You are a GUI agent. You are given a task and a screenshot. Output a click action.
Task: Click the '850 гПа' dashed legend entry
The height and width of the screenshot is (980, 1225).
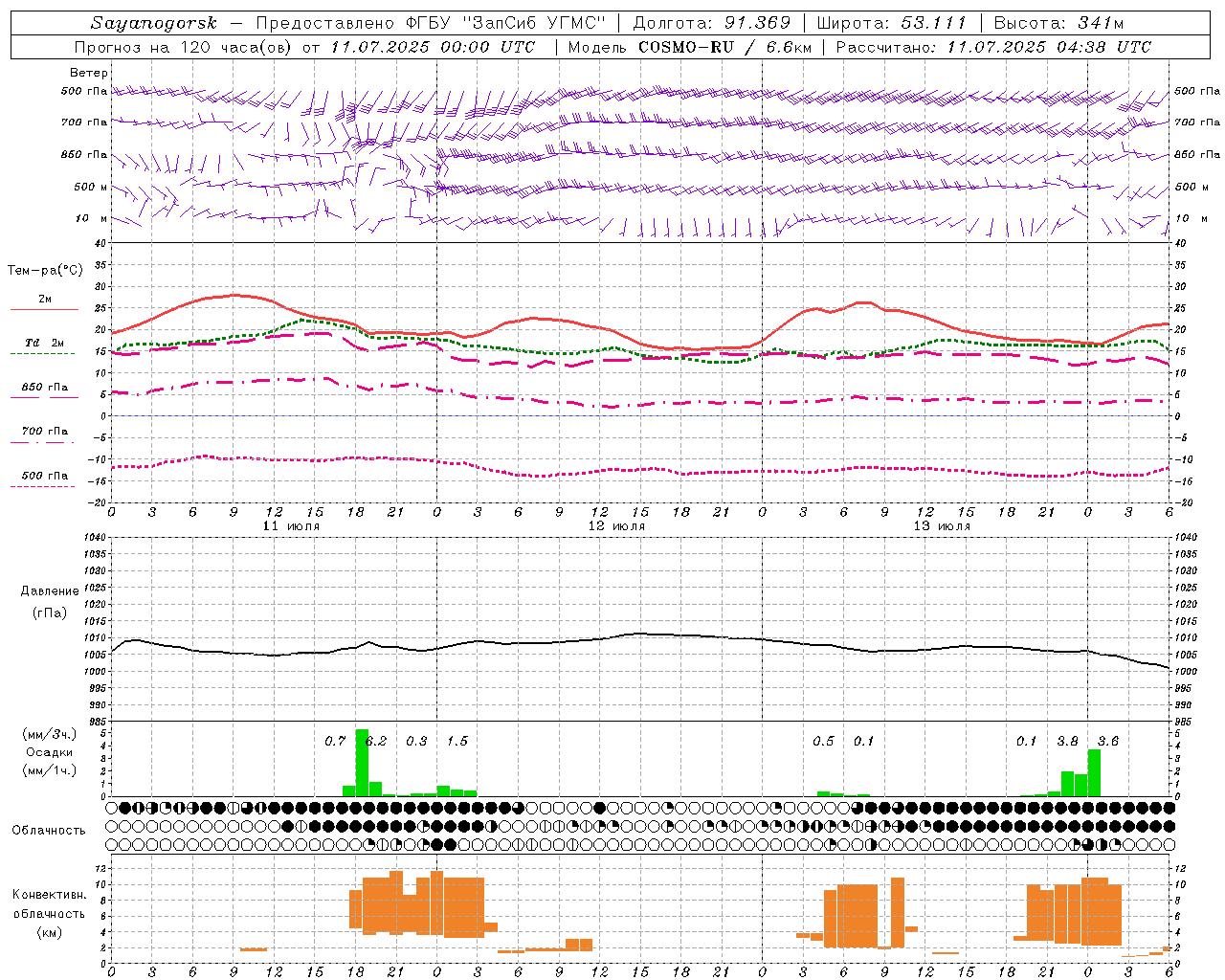click(44, 388)
